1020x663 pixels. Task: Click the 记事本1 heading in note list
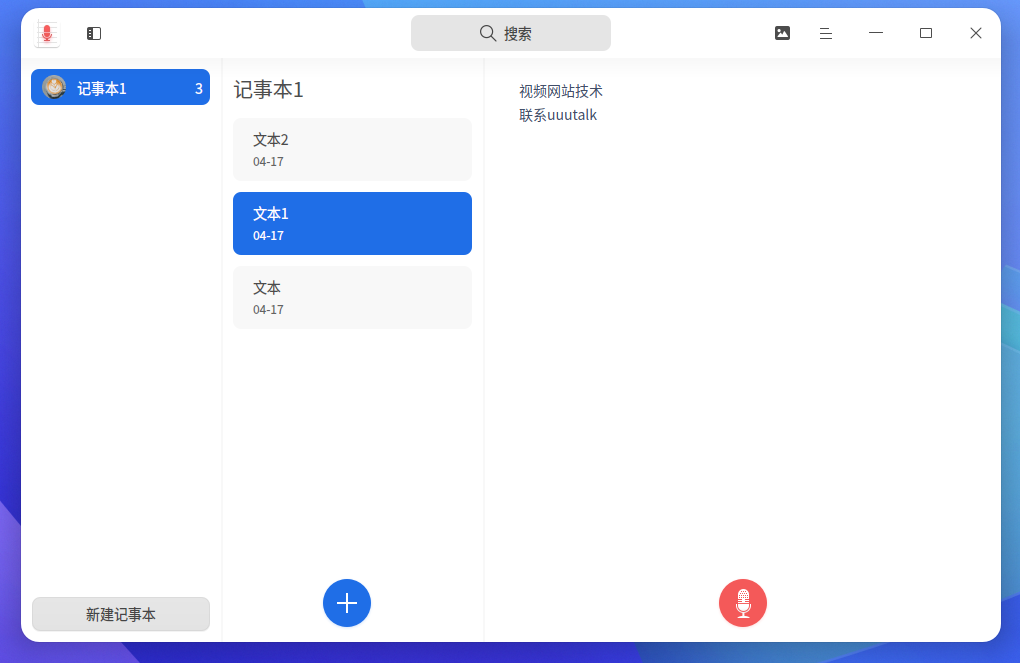[x=269, y=90]
